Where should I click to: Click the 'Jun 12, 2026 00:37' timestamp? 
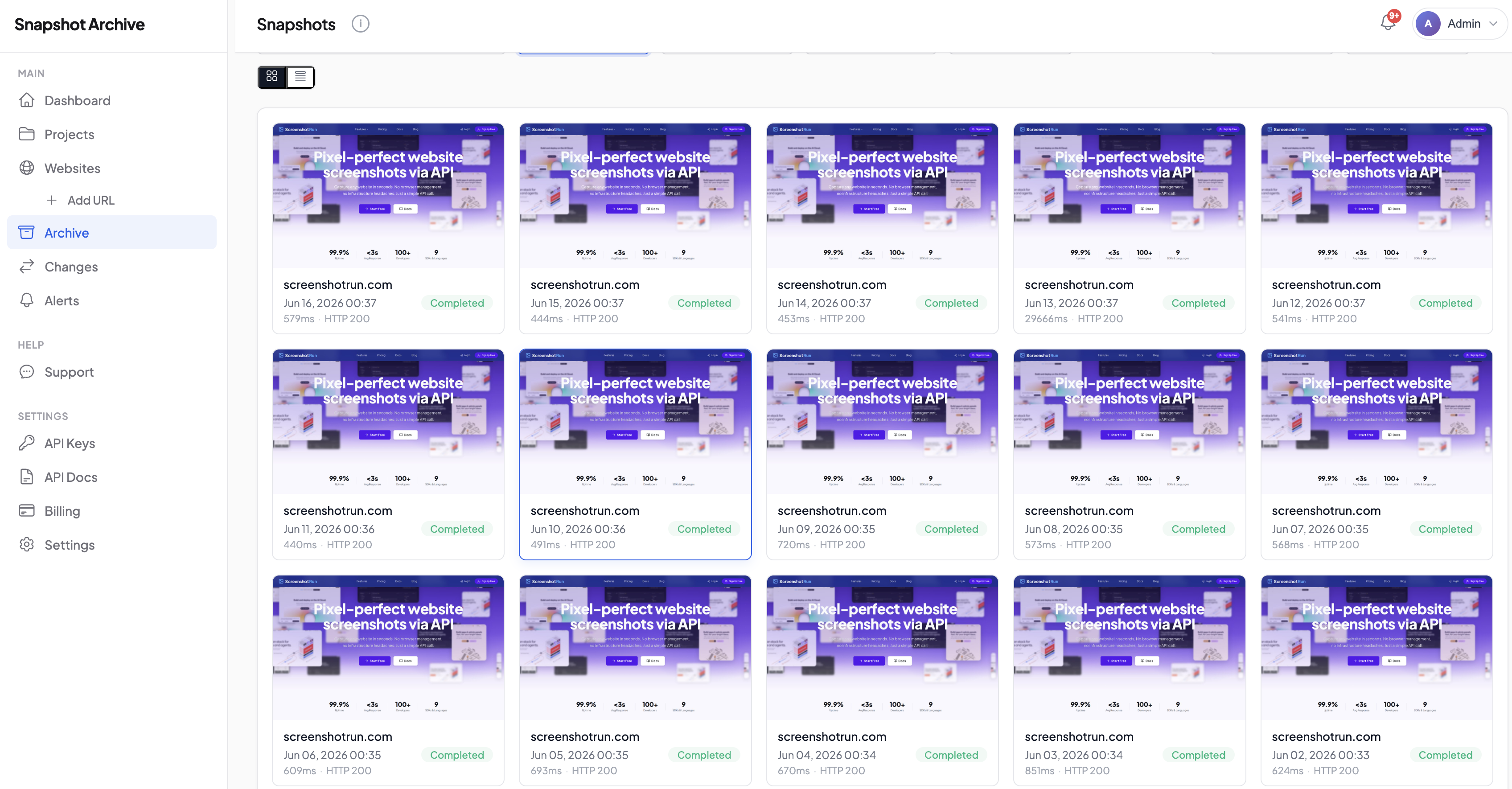coord(1318,303)
